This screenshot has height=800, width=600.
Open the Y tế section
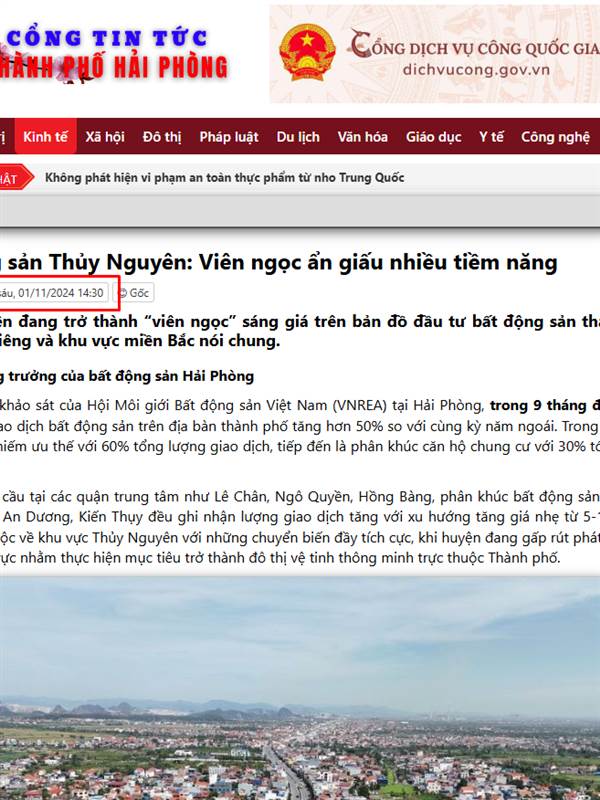coord(491,137)
